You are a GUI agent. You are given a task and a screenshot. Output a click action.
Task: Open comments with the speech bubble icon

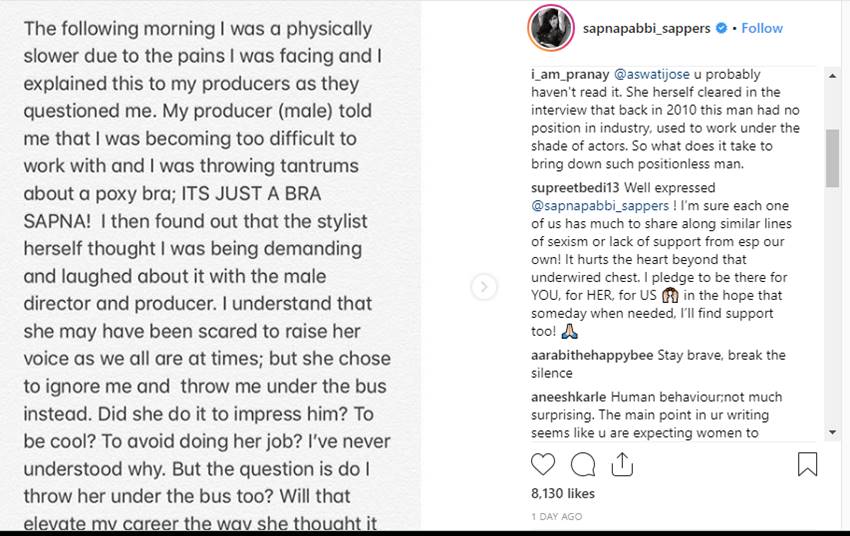[x=582, y=464]
